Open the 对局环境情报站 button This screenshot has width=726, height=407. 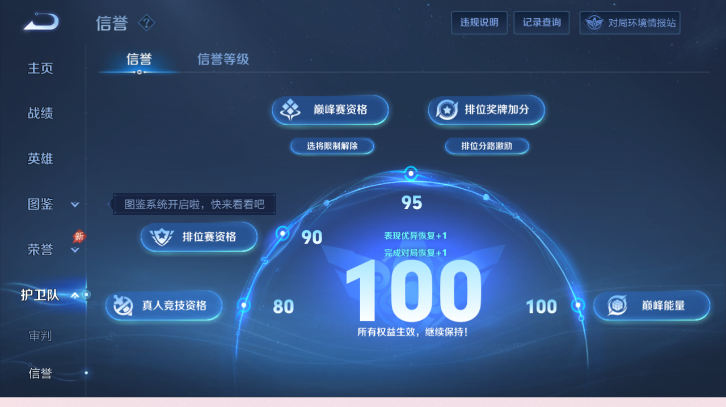click(x=630, y=23)
